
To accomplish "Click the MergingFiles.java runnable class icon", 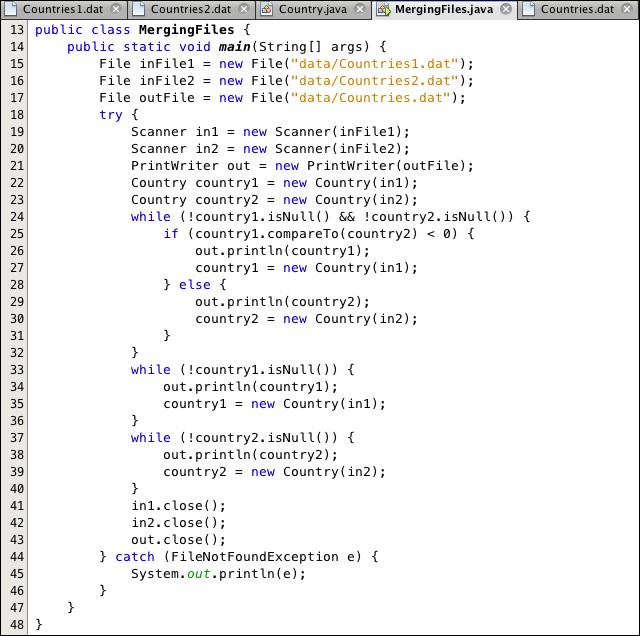I will pos(383,9).
